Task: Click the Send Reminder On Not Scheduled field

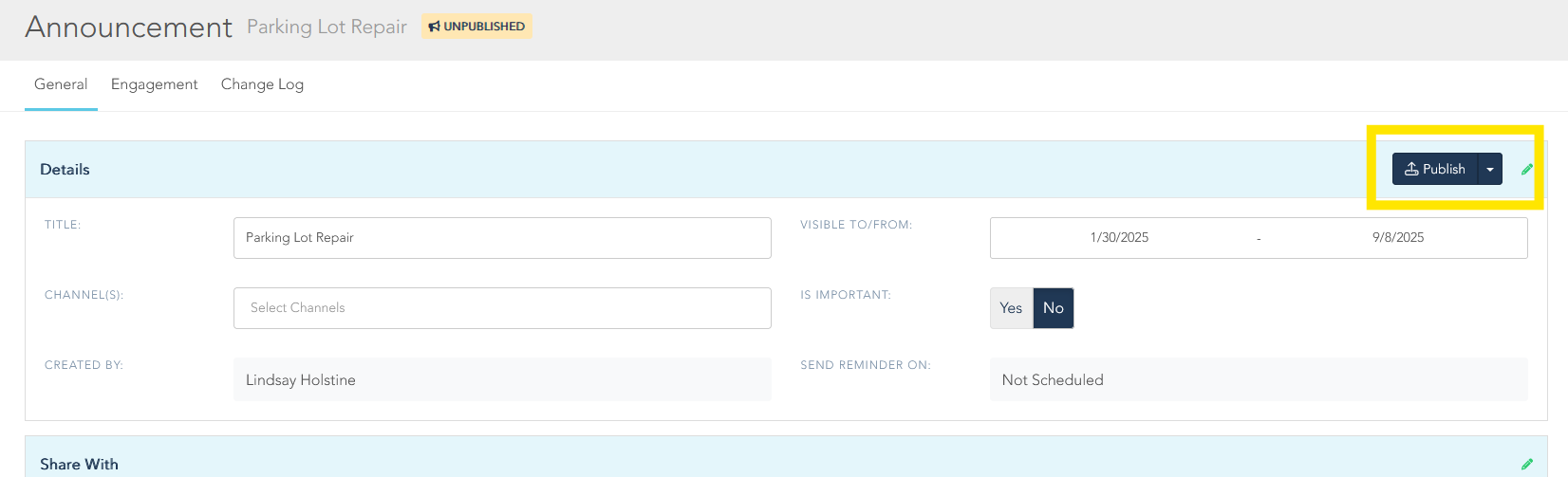Action: (1258, 380)
